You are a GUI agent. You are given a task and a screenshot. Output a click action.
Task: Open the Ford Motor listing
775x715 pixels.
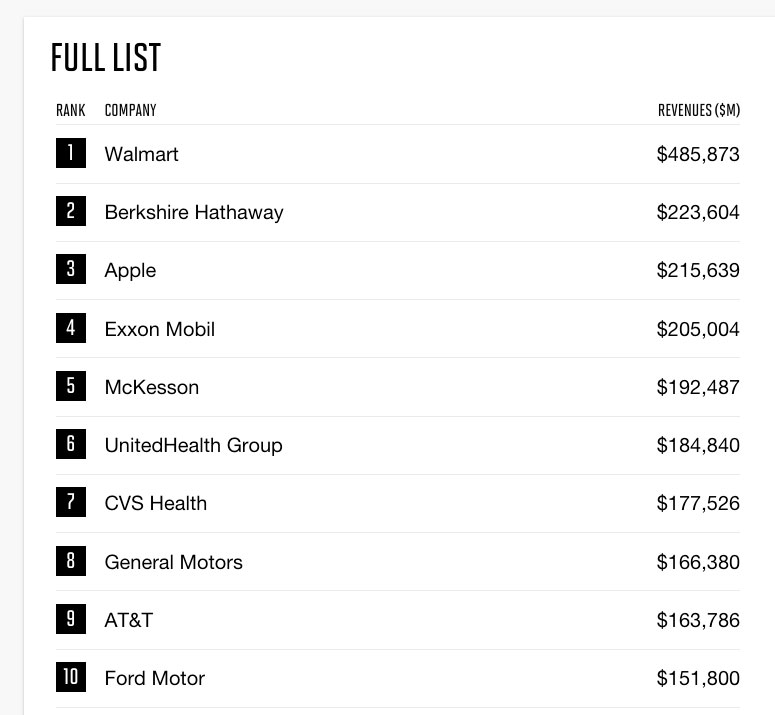click(x=154, y=678)
